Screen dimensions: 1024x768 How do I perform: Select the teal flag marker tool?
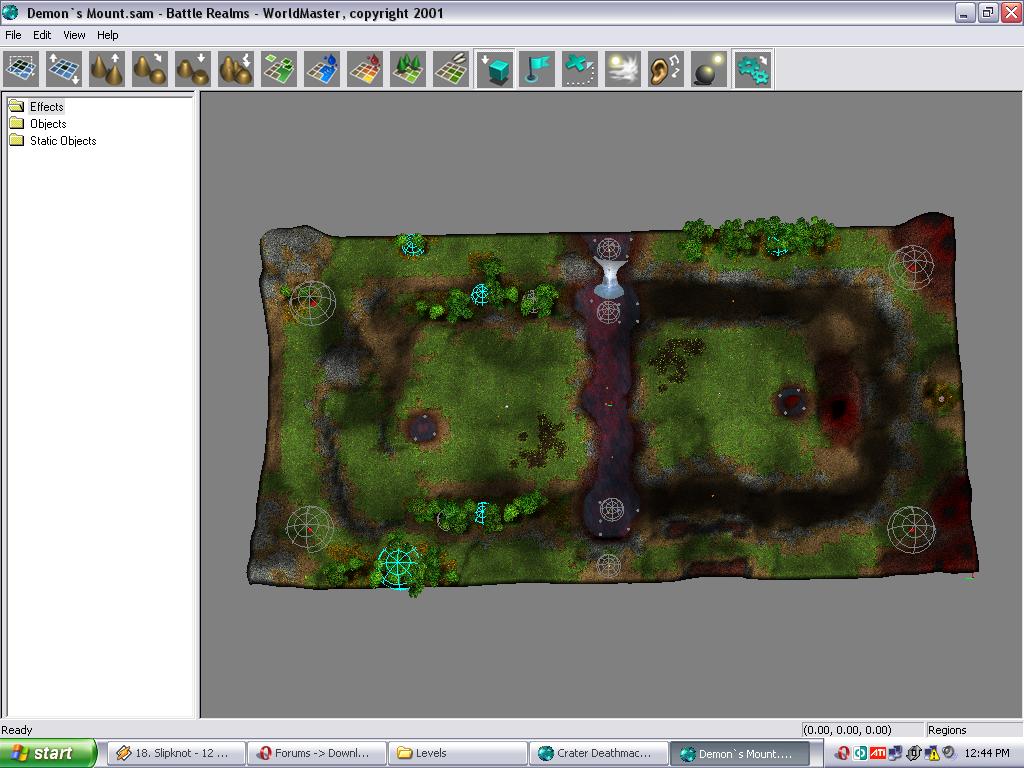pyautogui.click(x=537, y=70)
